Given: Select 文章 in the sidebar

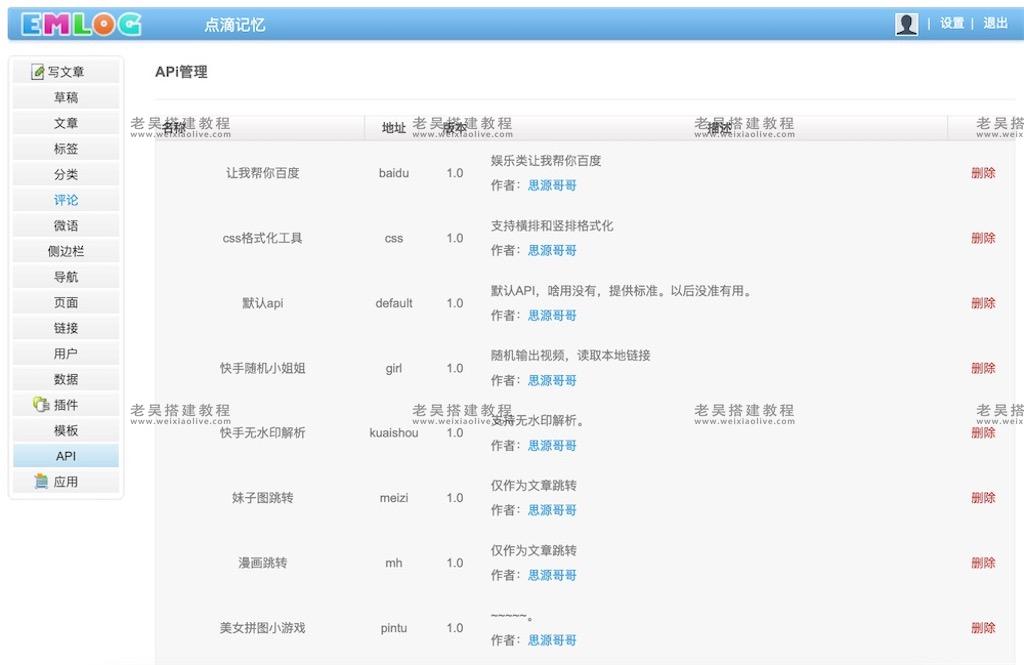Looking at the screenshot, I should coord(65,122).
